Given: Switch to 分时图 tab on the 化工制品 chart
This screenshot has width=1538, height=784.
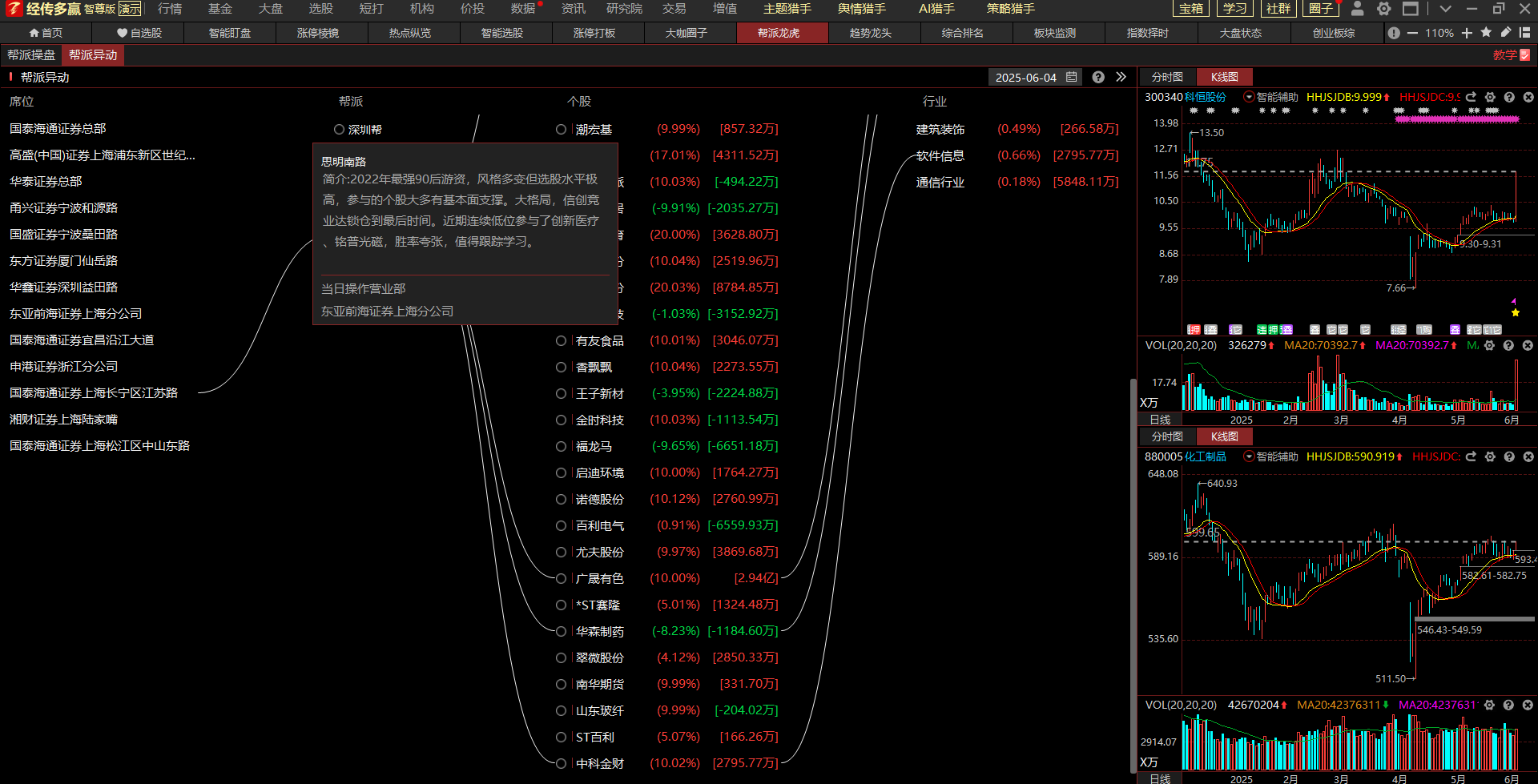Looking at the screenshot, I should [1167, 436].
